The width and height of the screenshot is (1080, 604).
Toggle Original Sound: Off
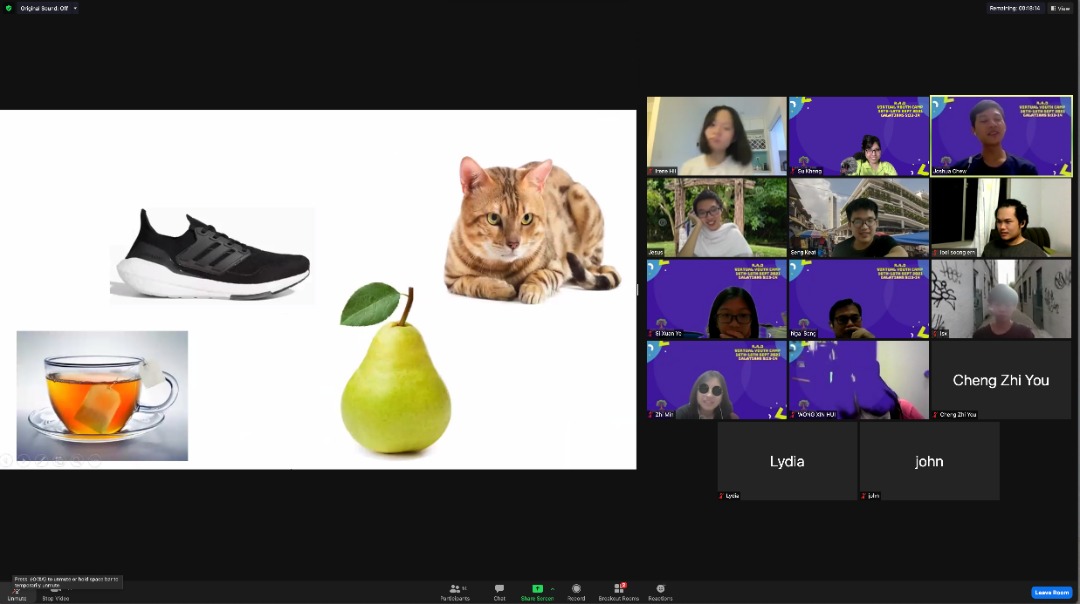43,8
